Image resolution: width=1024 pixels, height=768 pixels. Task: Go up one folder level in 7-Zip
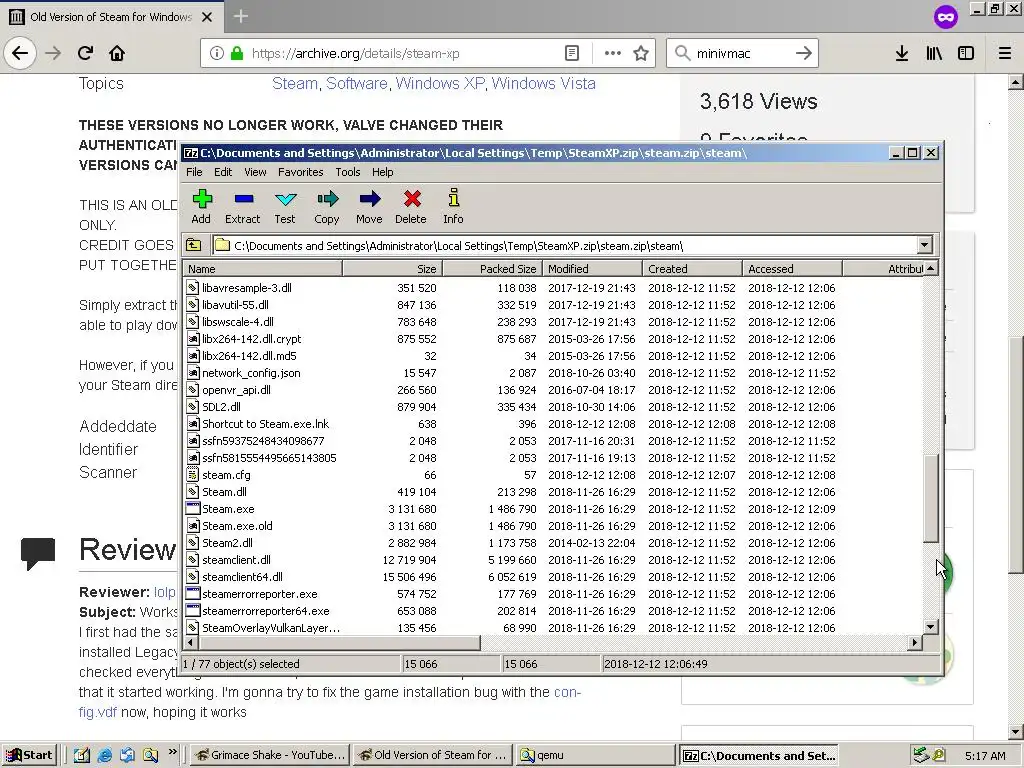click(x=194, y=246)
